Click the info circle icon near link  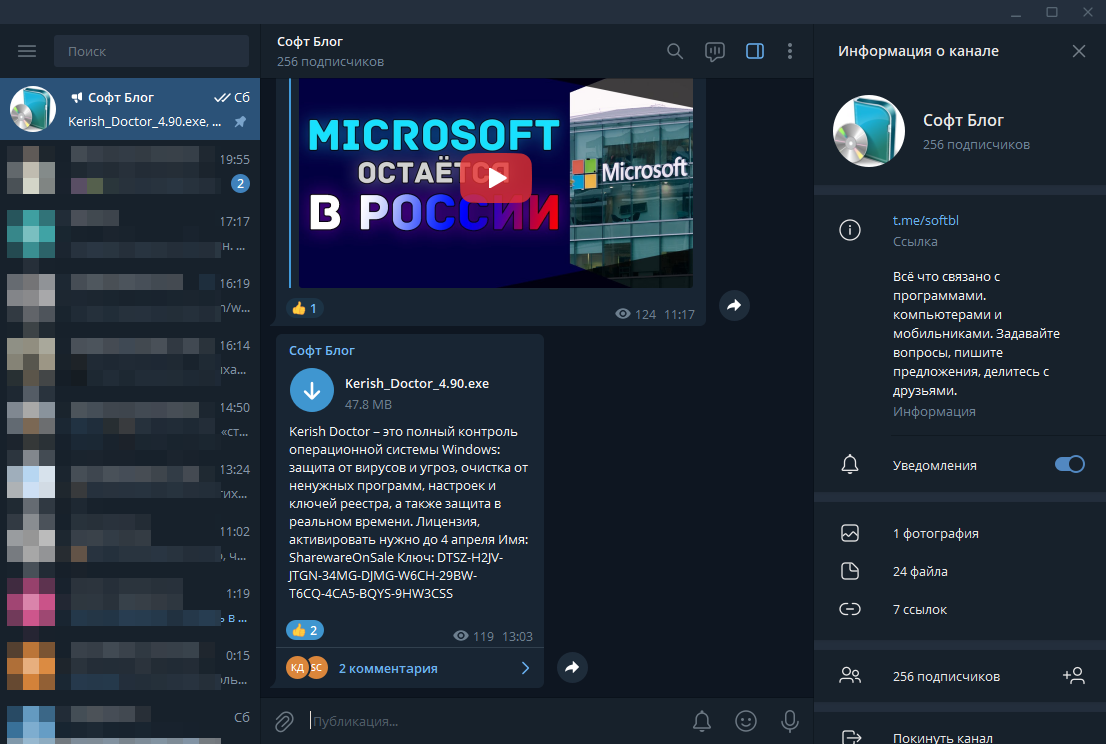click(850, 230)
